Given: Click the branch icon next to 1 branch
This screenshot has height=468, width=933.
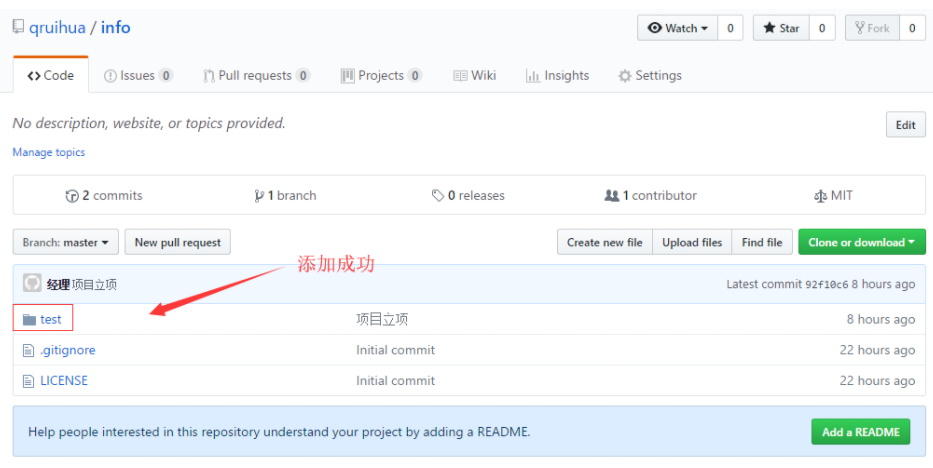Looking at the screenshot, I should [259, 196].
